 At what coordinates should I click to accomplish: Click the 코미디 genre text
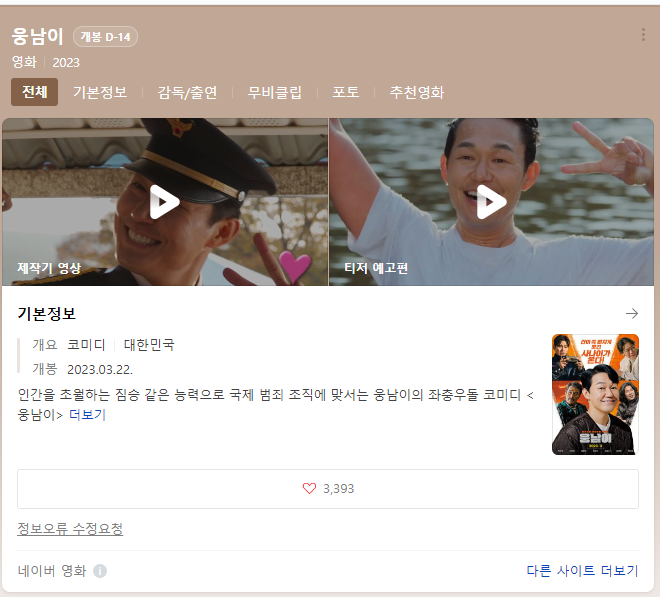[x=86, y=345]
